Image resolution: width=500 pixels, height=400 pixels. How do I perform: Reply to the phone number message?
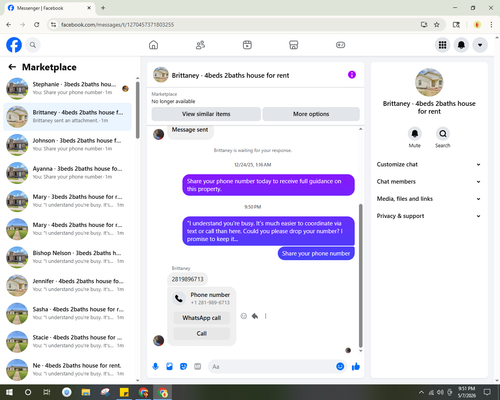pos(255,316)
